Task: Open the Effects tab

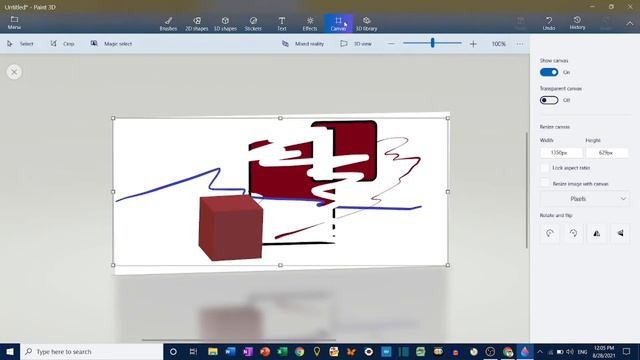Action: point(310,24)
